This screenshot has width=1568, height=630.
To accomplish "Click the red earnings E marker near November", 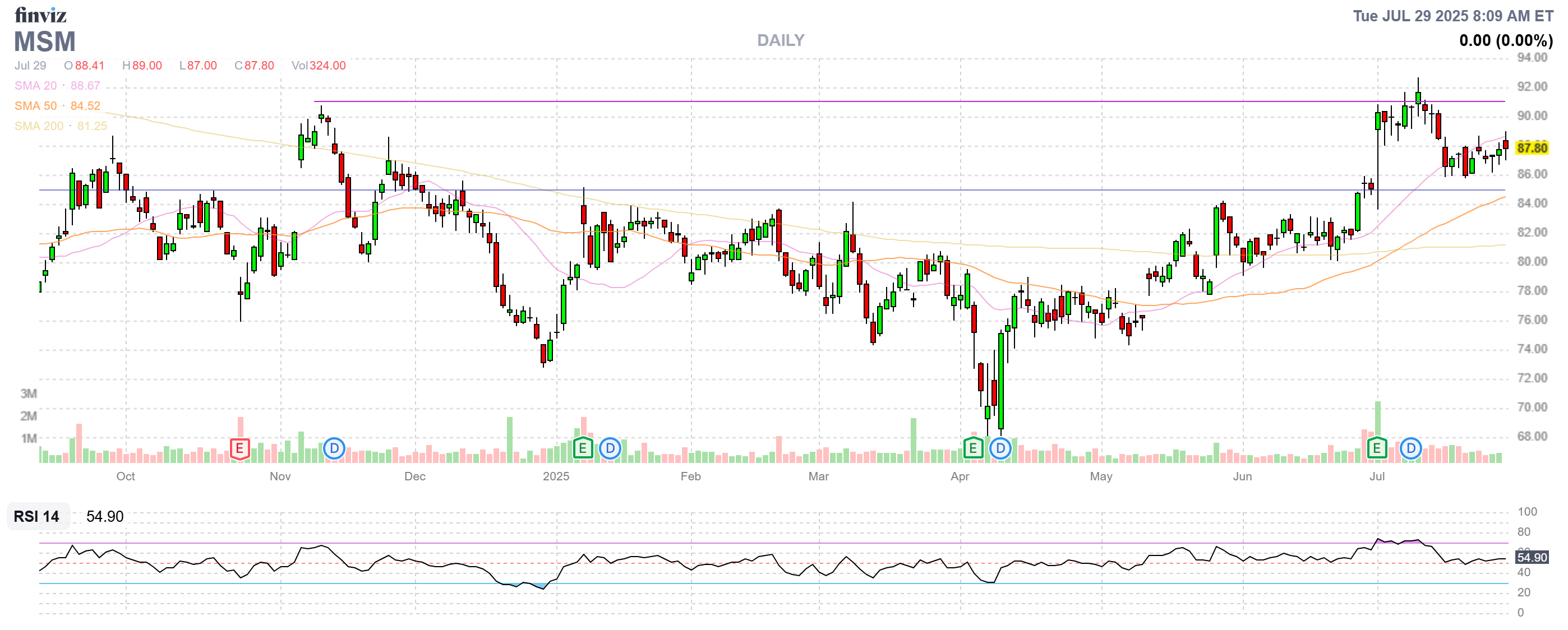I will click(x=239, y=449).
